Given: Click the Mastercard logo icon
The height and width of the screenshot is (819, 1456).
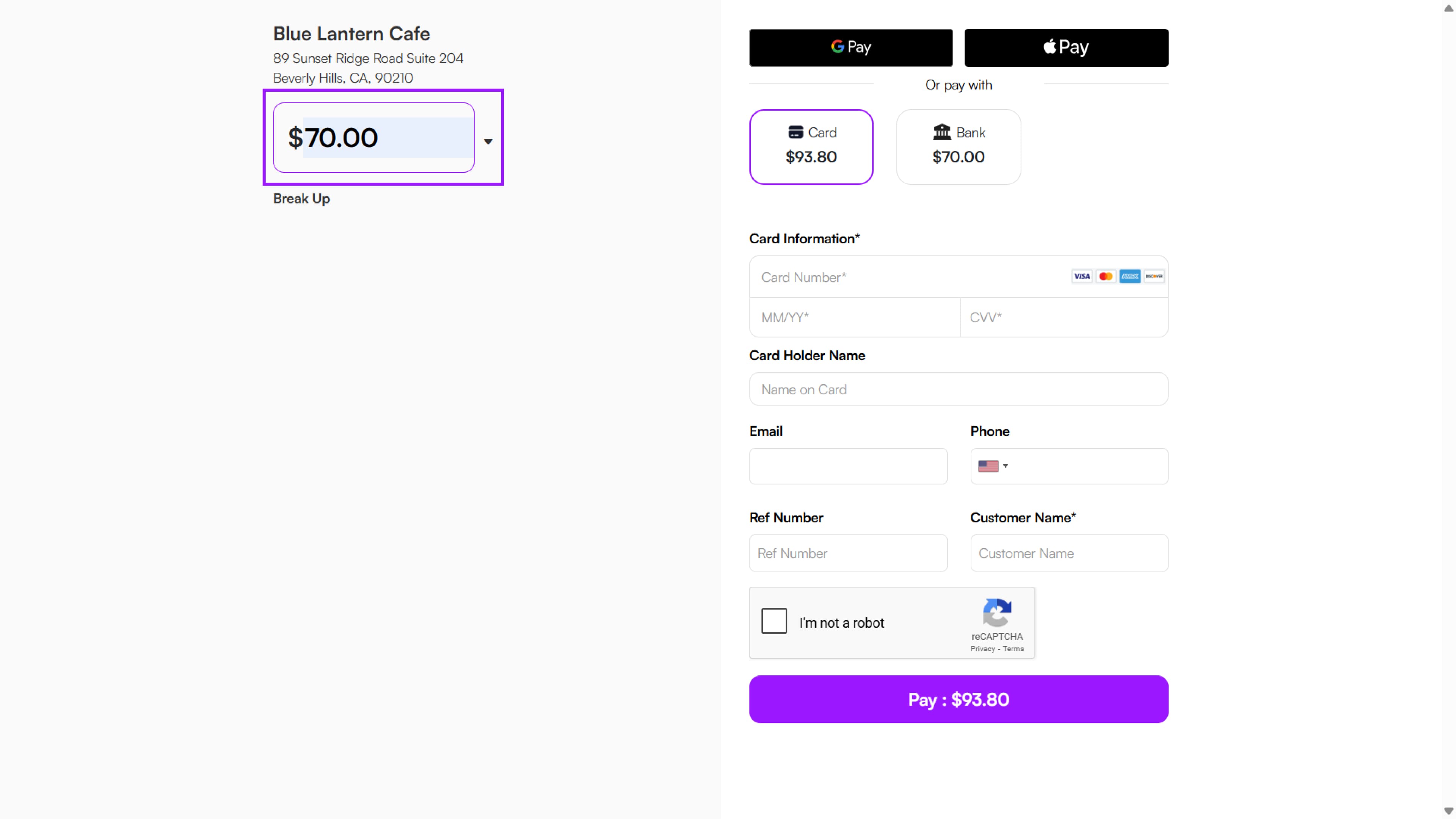Looking at the screenshot, I should [x=1106, y=276].
